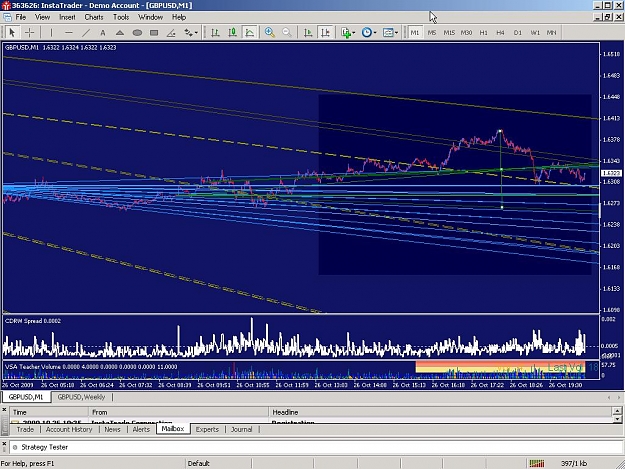Set timeframe to W1

(535, 33)
